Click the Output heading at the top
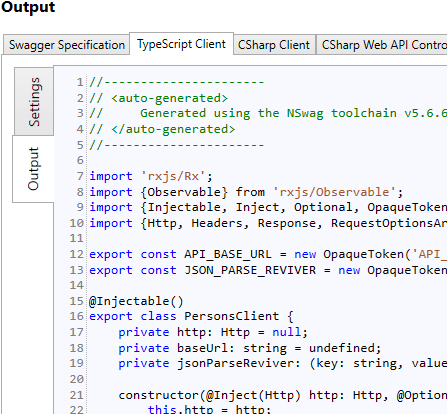The height and width of the screenshot is (414, 447). click(x=28, y=7)
